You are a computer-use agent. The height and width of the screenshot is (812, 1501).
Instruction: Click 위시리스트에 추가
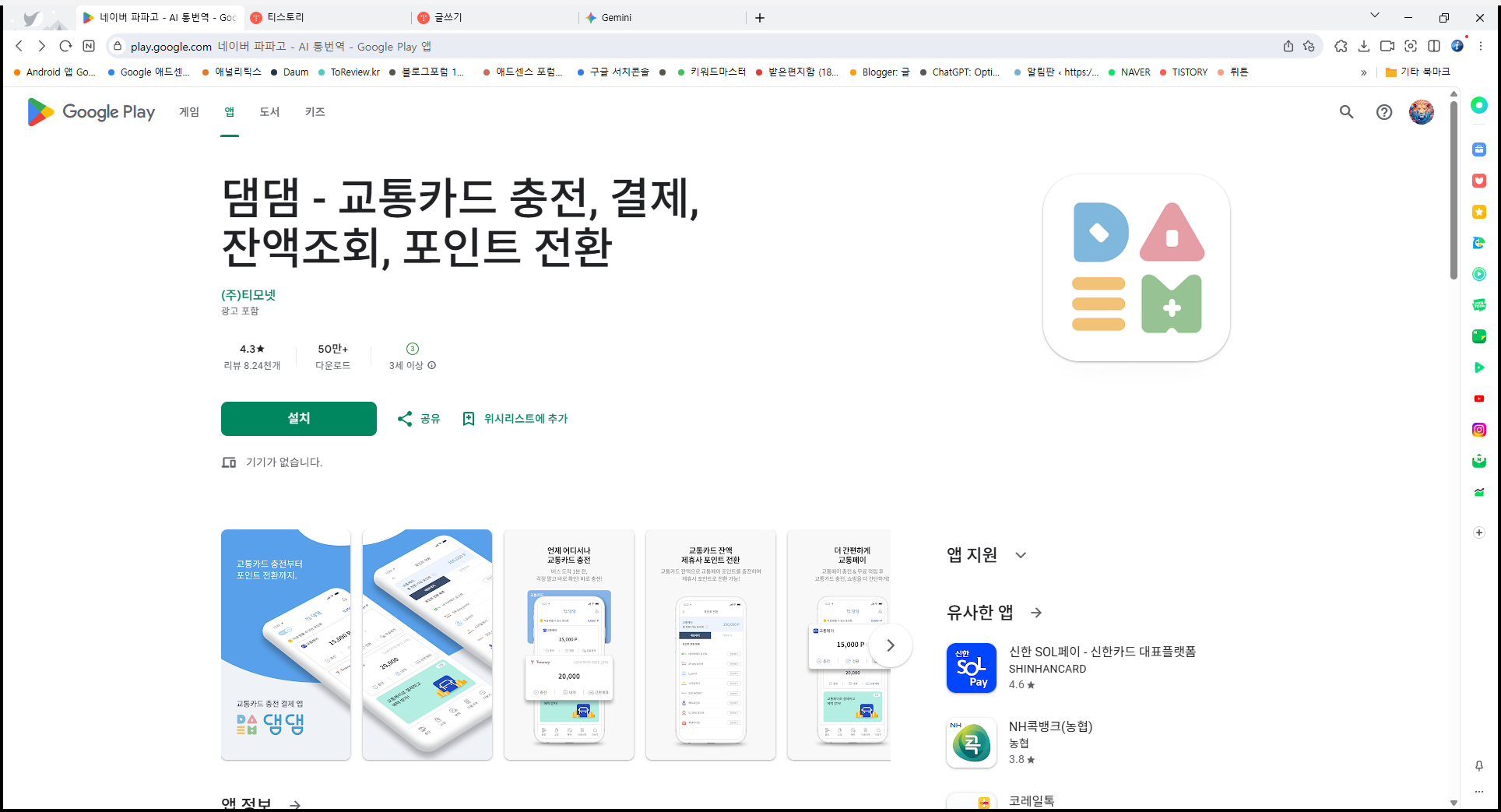point(515,419)
